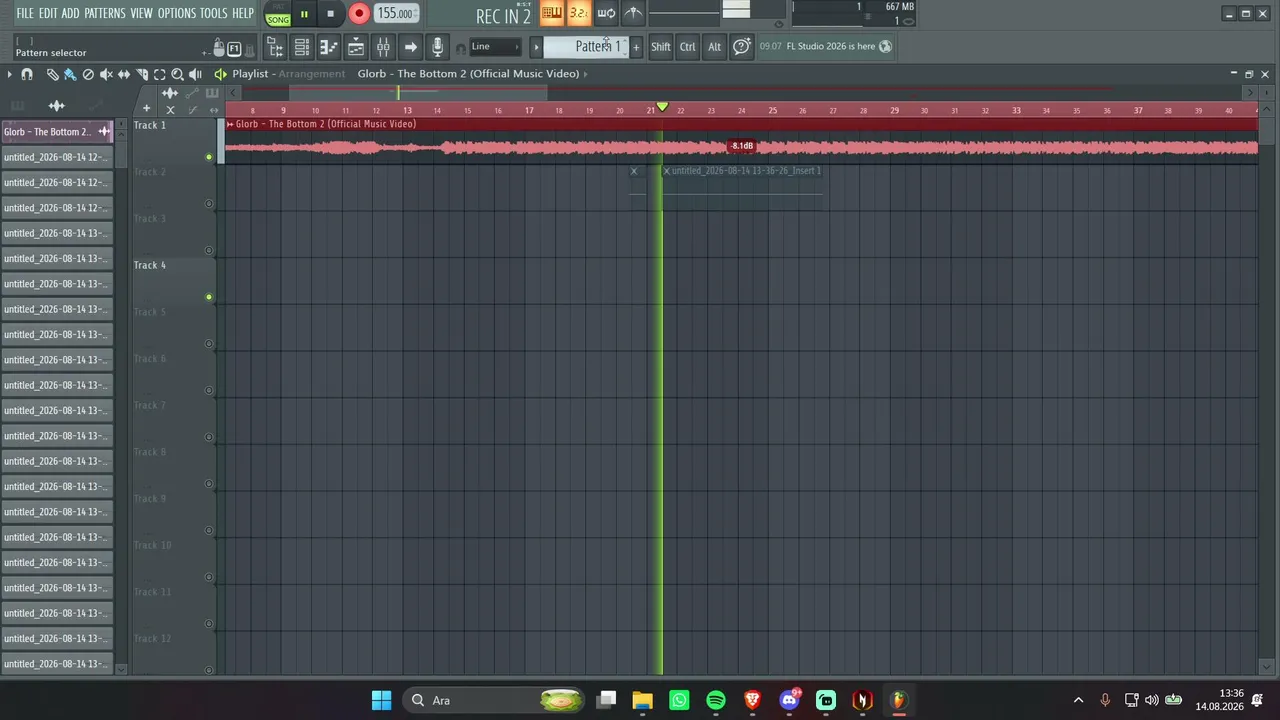The height and width of the screenshot is (720, 1280).
Task: Select the Mute tool
Action: (x=106, y=74)
